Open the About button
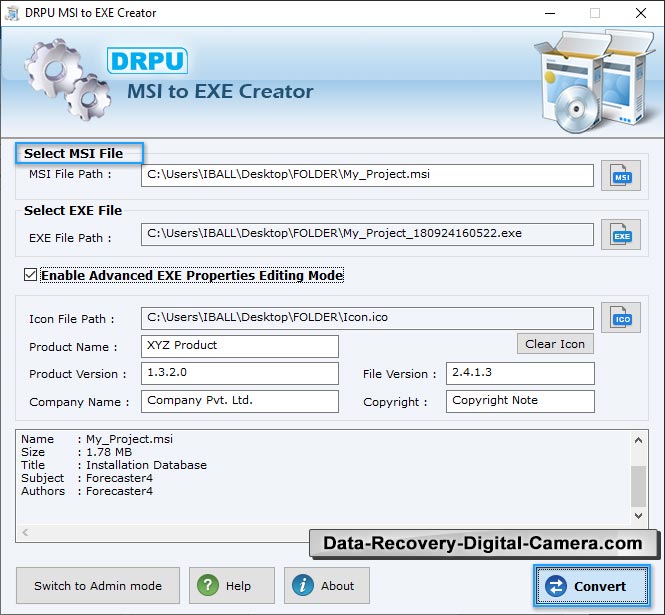Viewport: 665px width, 615px height. click(327, 585)
